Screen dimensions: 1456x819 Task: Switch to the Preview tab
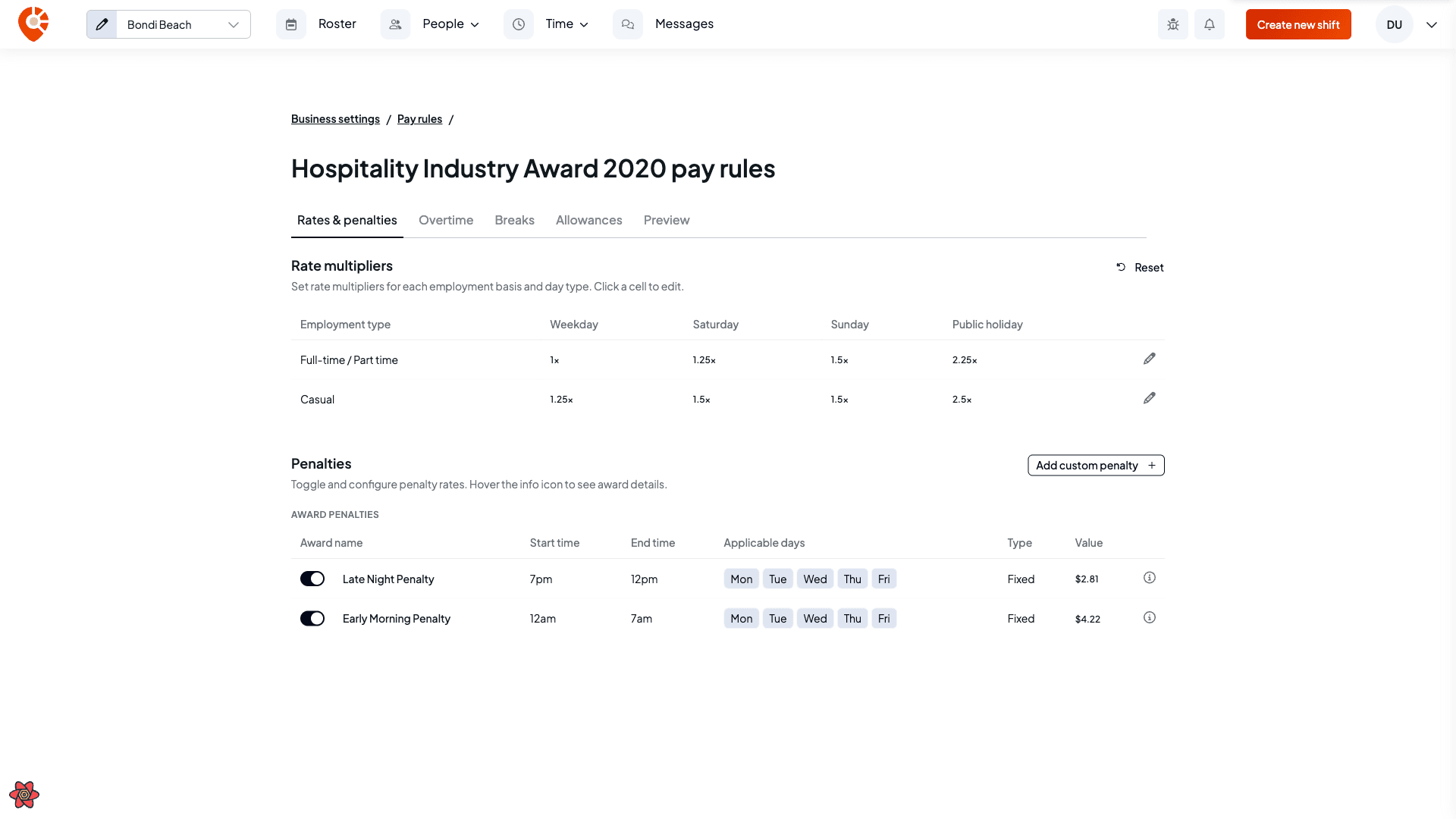tap(667, 220)
